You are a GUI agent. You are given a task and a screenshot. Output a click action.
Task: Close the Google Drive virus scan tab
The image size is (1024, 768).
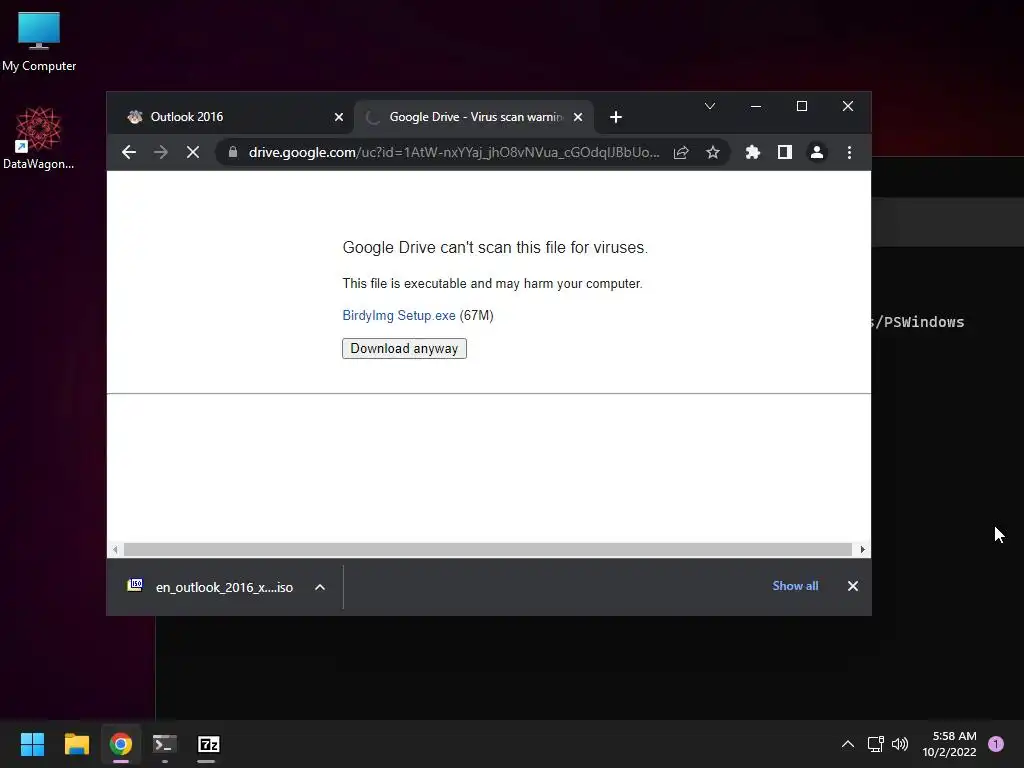coord(577,117)
